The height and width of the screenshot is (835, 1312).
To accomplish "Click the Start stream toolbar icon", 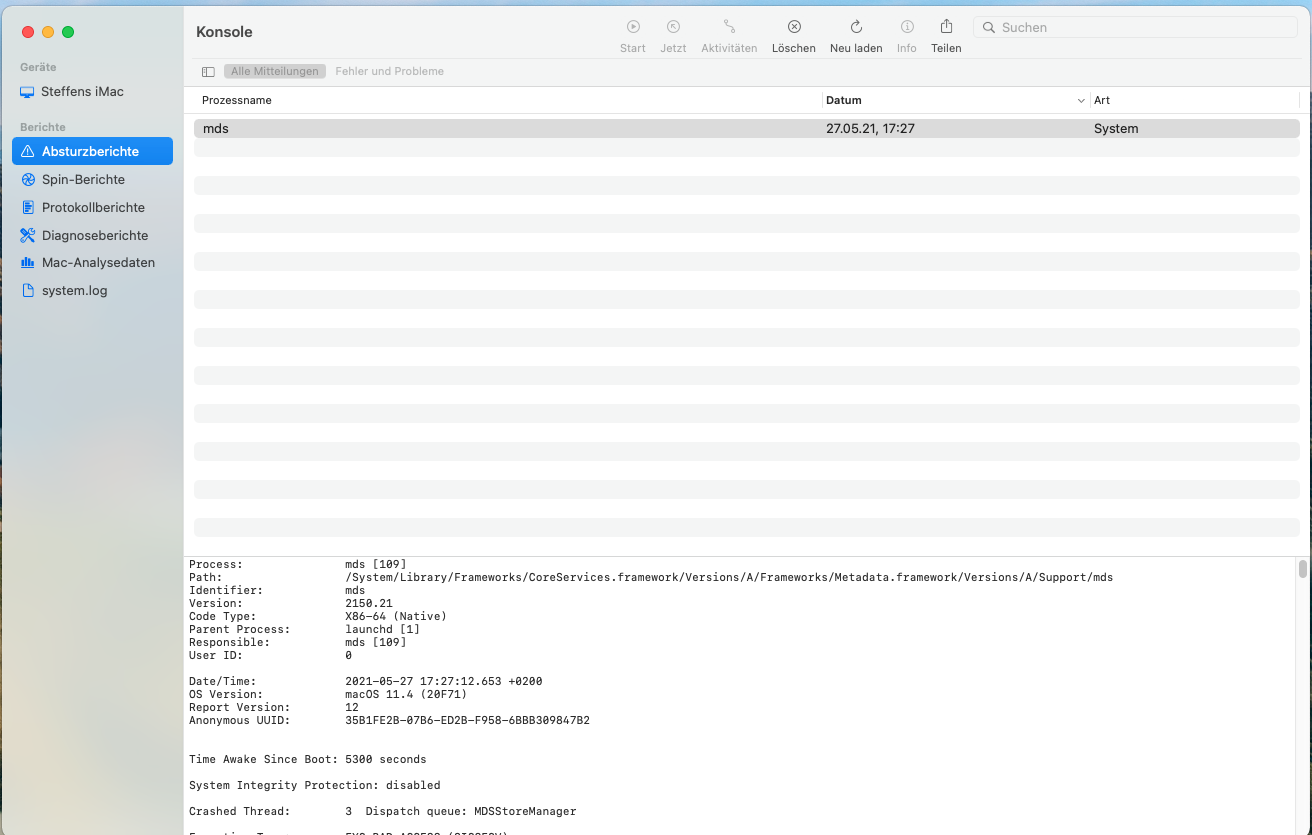I will click(633, 27).
